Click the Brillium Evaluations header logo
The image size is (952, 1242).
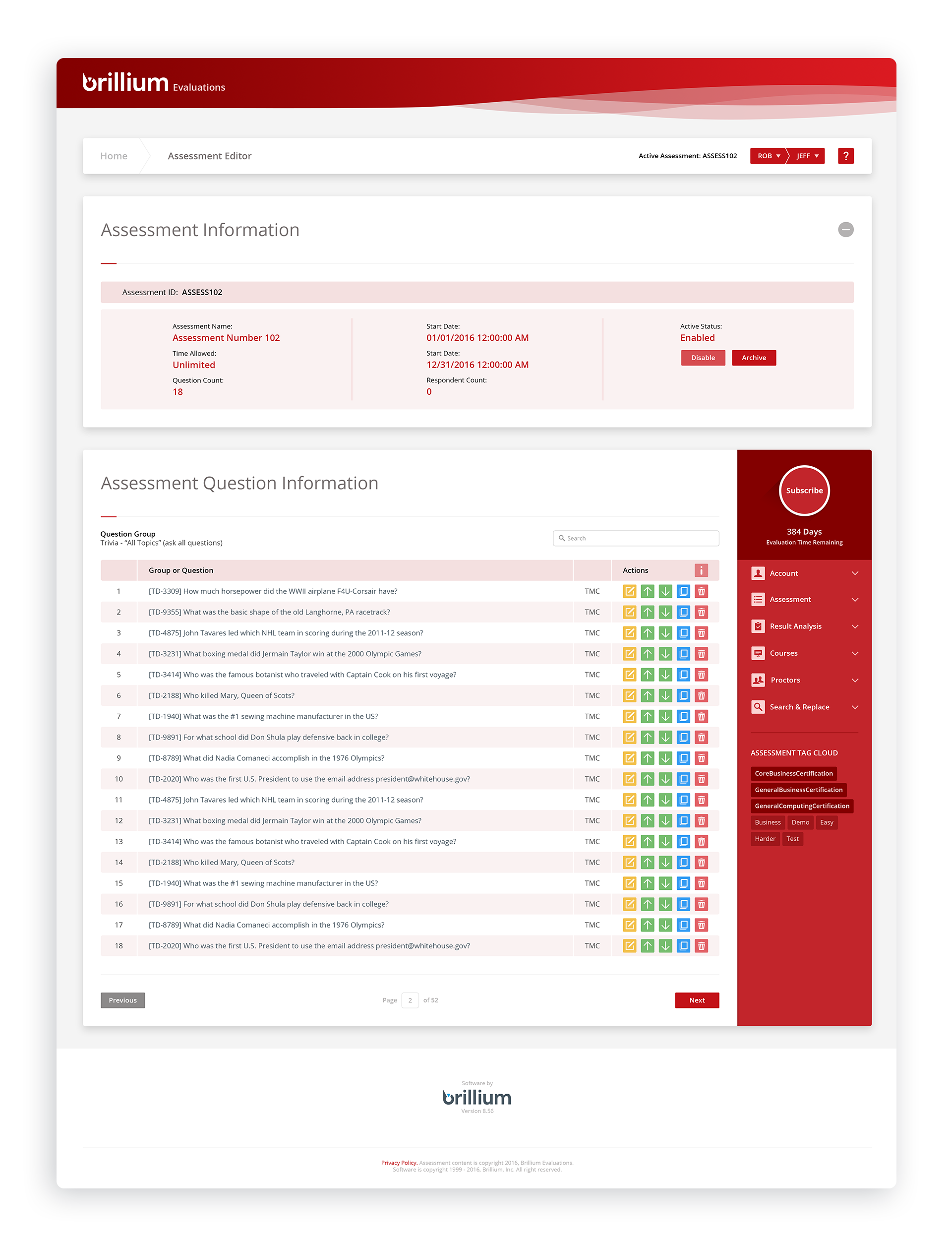point(154,83)
